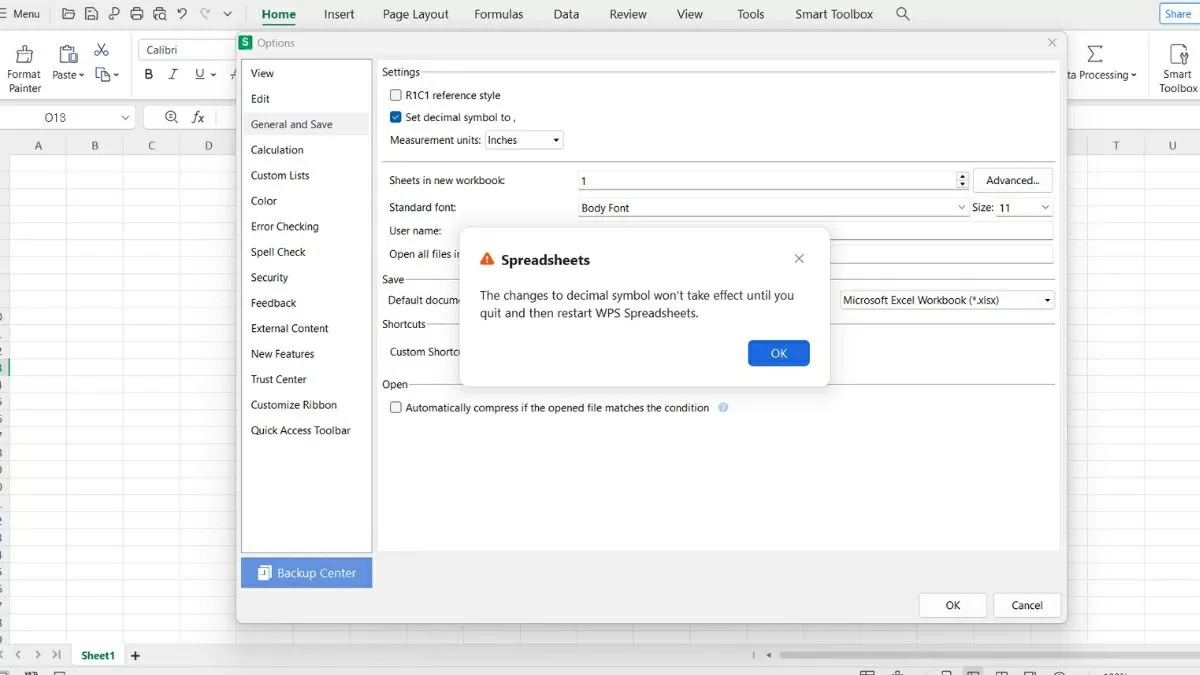The height and width of the screenshot is (675, 1200).
Task: Enable R1C1 reference style checkbox
Action: coord(396,95)
